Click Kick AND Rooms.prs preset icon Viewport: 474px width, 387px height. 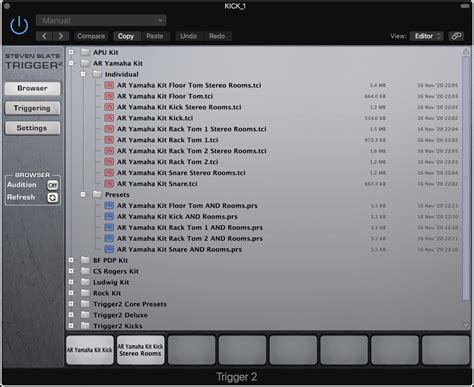pyautogui.click(x=109, y=216)
